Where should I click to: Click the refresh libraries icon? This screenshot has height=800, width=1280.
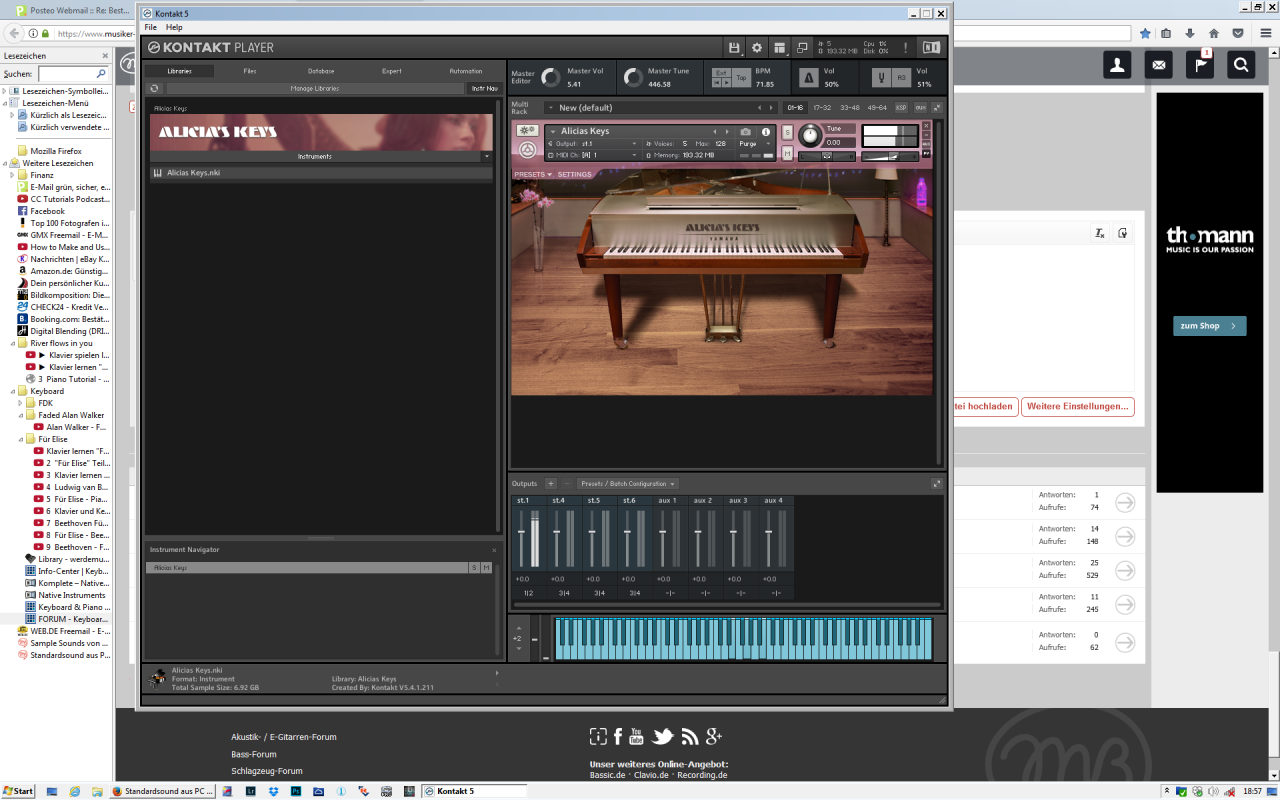click(154, 88)
